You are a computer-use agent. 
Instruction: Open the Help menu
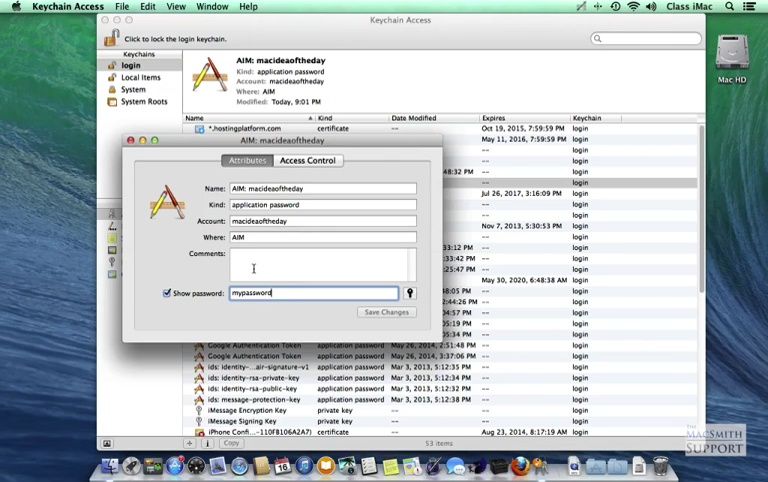(248, 6)
